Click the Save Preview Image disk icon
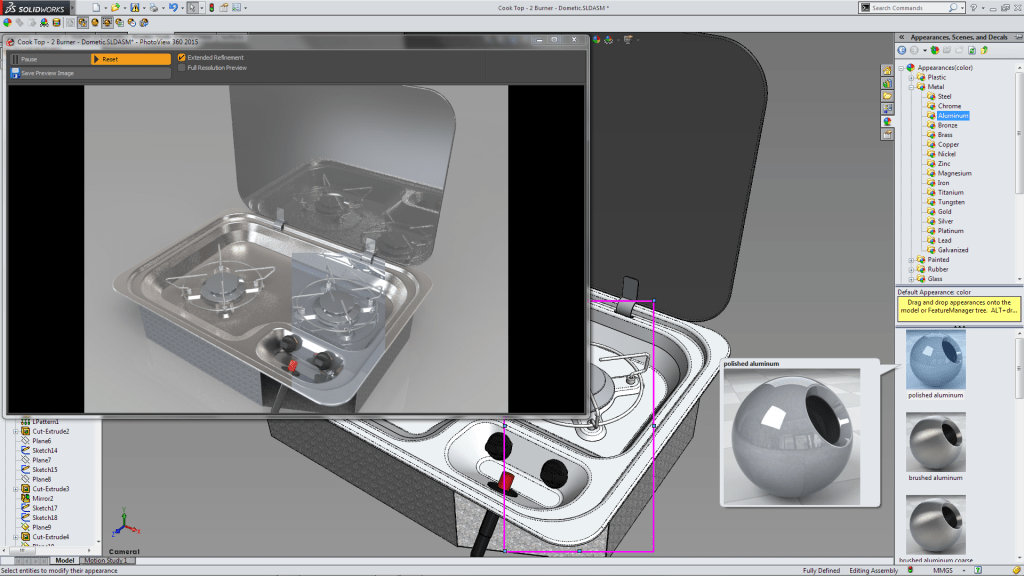 pyautogui.click(x=15, y=73)
